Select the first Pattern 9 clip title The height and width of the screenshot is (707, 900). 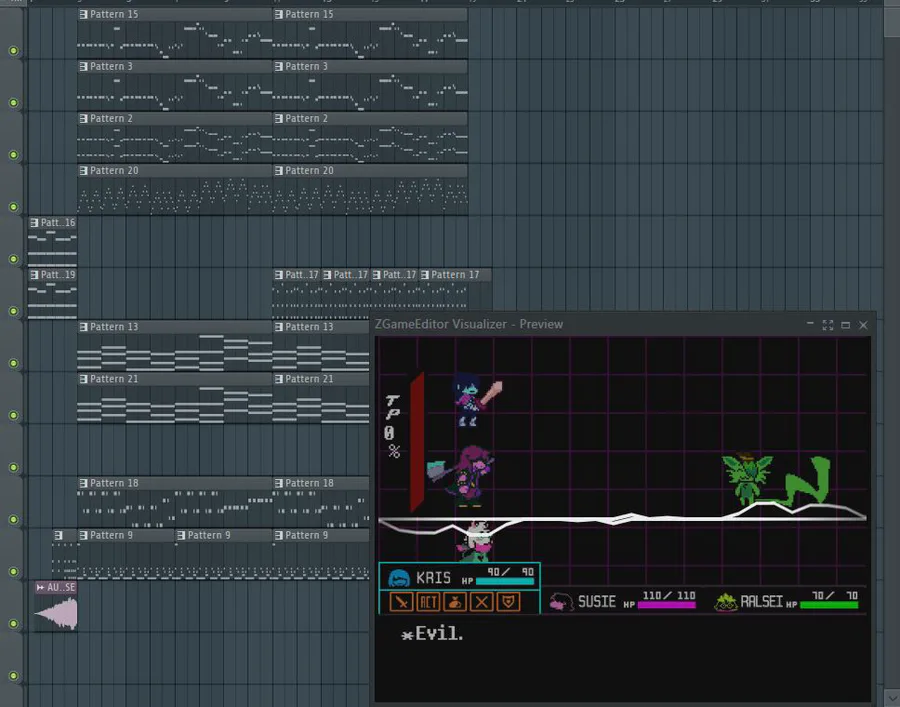coord(111,535)
